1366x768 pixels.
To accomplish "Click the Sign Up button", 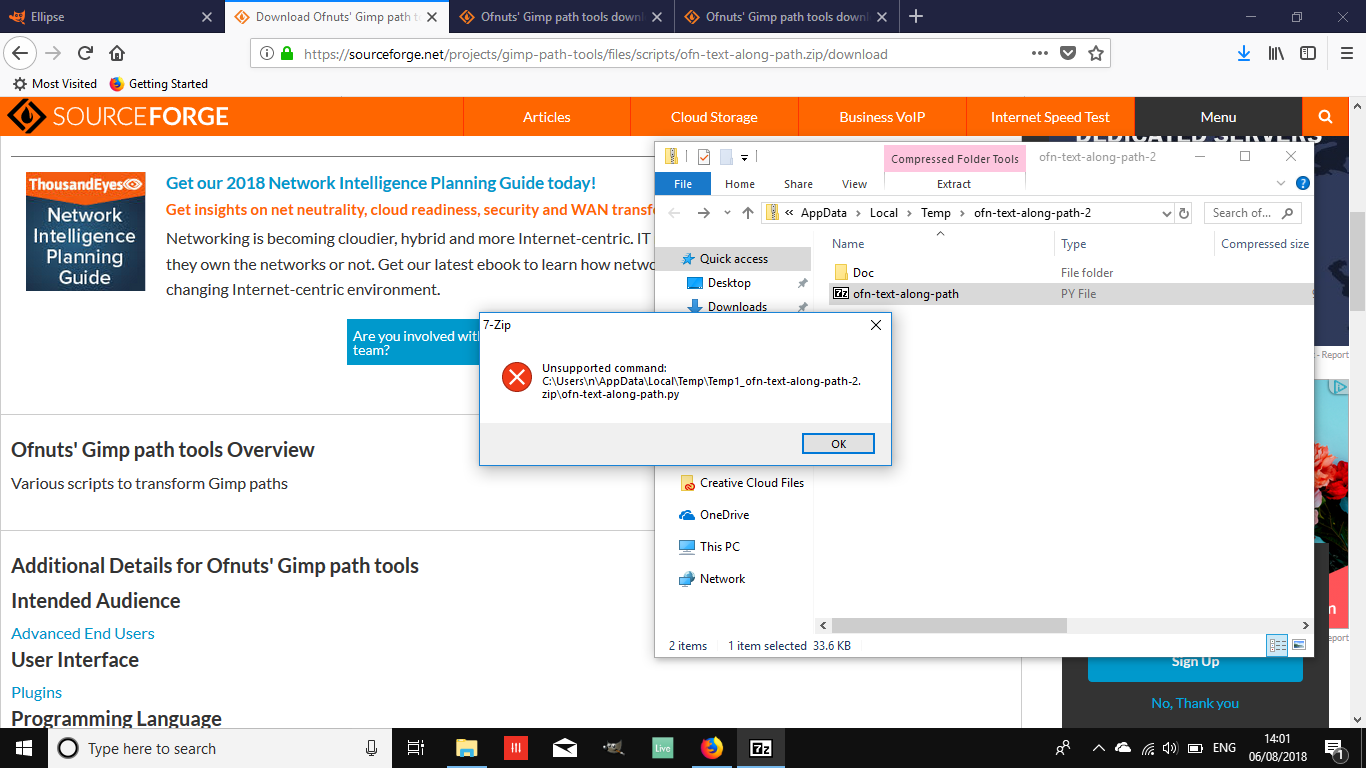I will [1195, 662].
